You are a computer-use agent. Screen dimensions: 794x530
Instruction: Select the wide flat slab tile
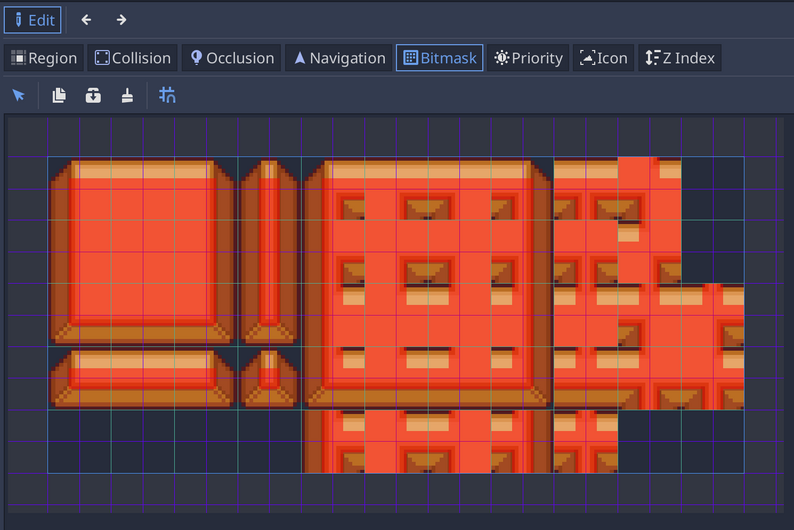[x=143, y=378]
